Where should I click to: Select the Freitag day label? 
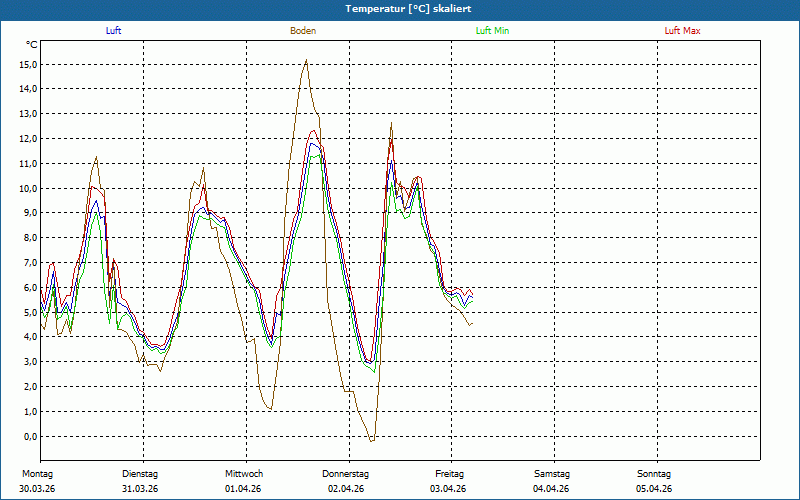tap(450, 473)
